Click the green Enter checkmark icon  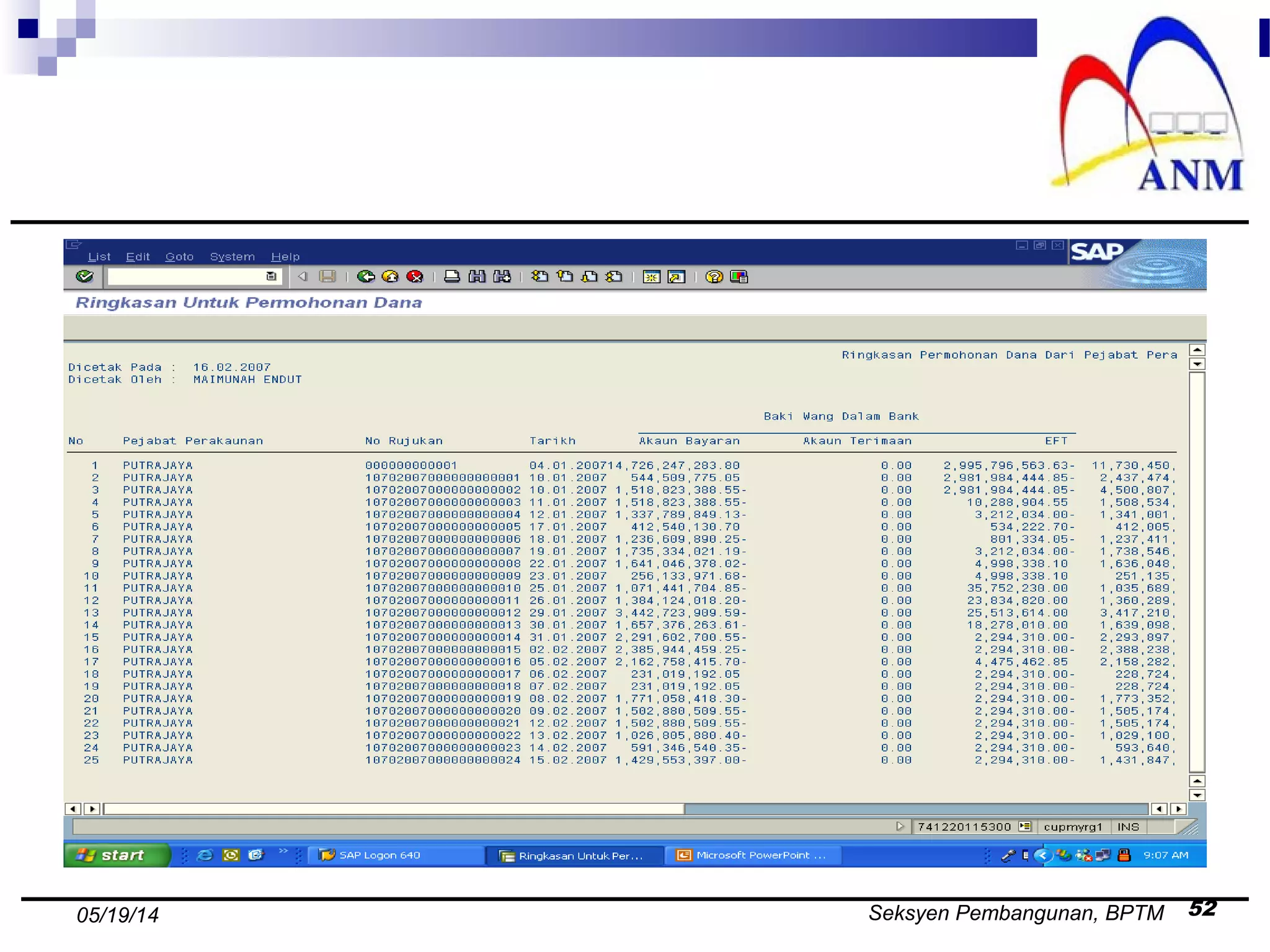click(x=84, y=276)
